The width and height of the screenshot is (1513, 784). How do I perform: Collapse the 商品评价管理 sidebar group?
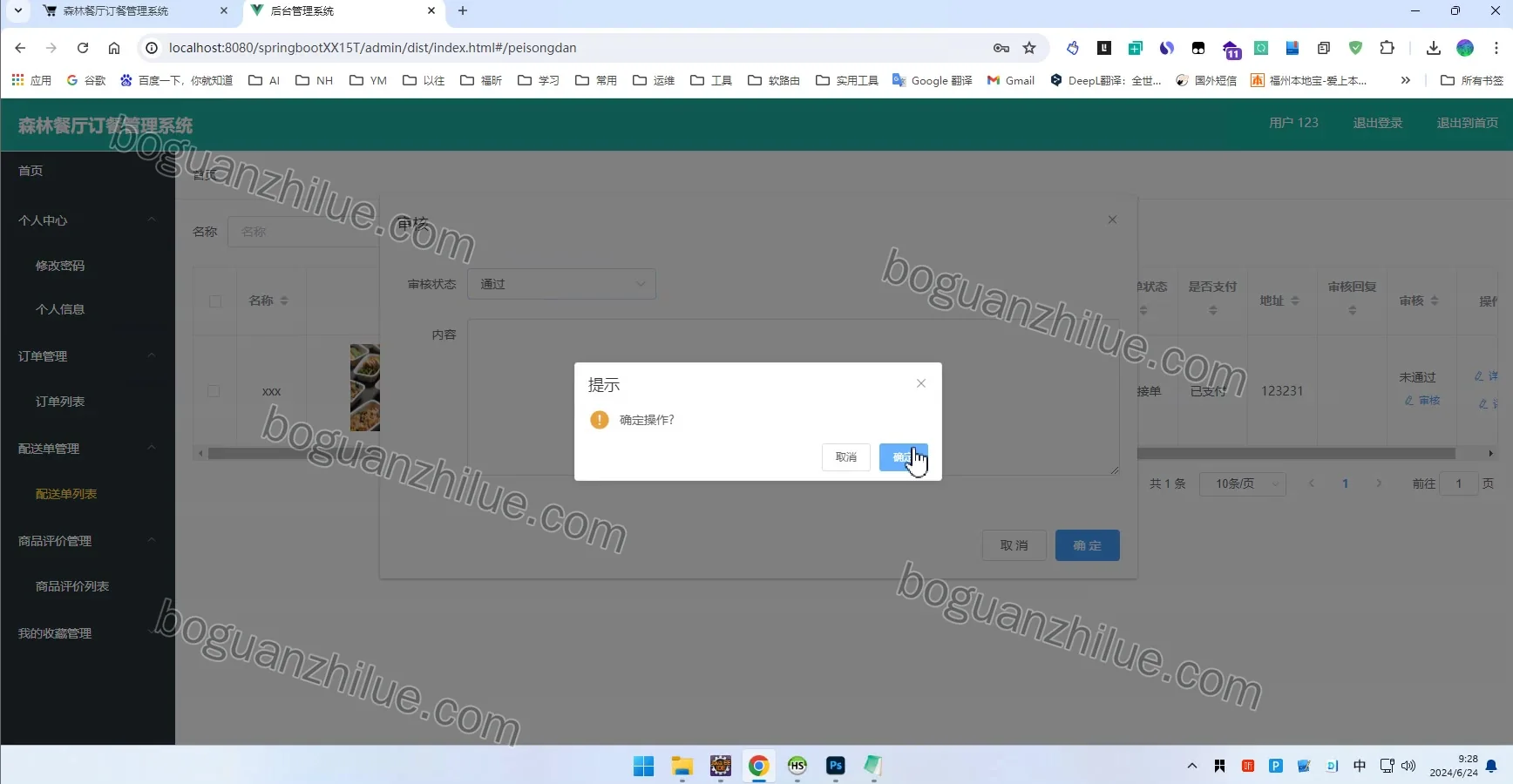point(87,541)
